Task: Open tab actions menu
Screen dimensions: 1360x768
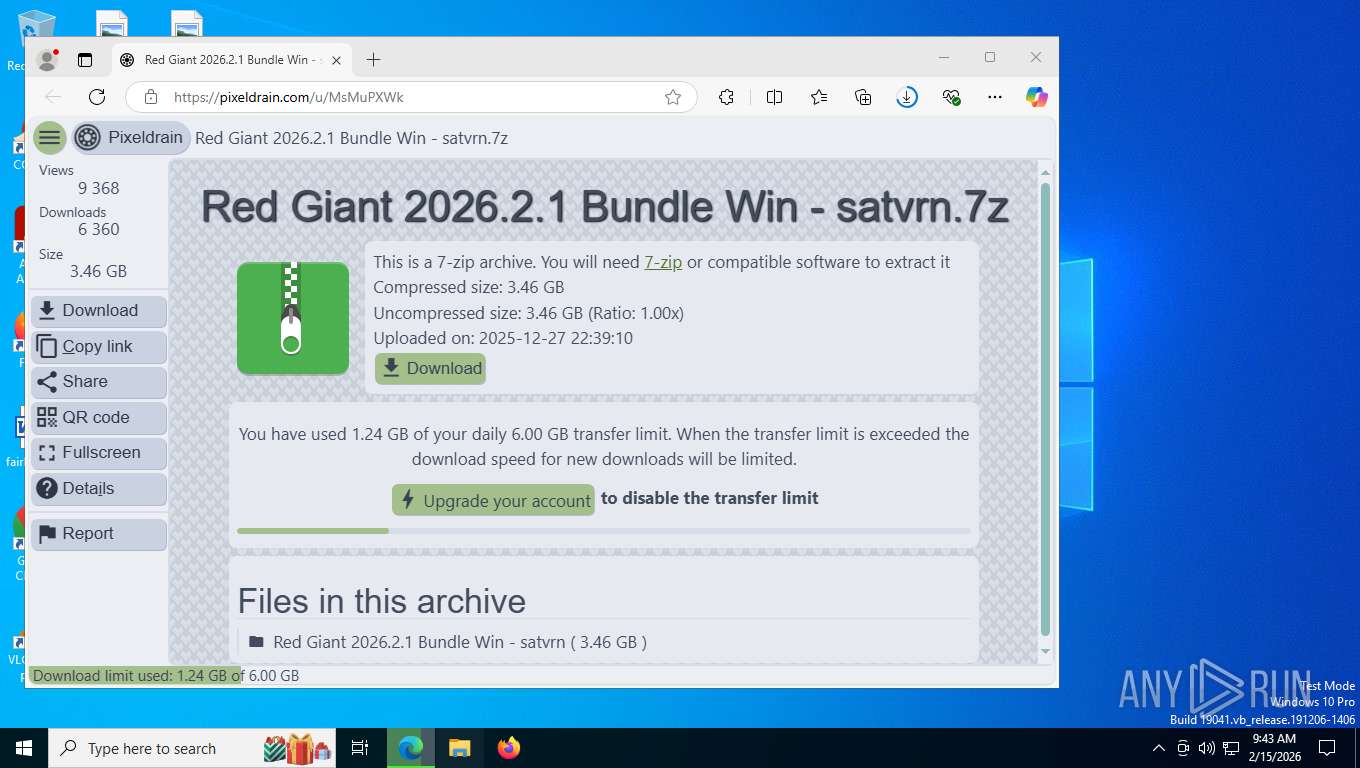Action: click(85, 60)
